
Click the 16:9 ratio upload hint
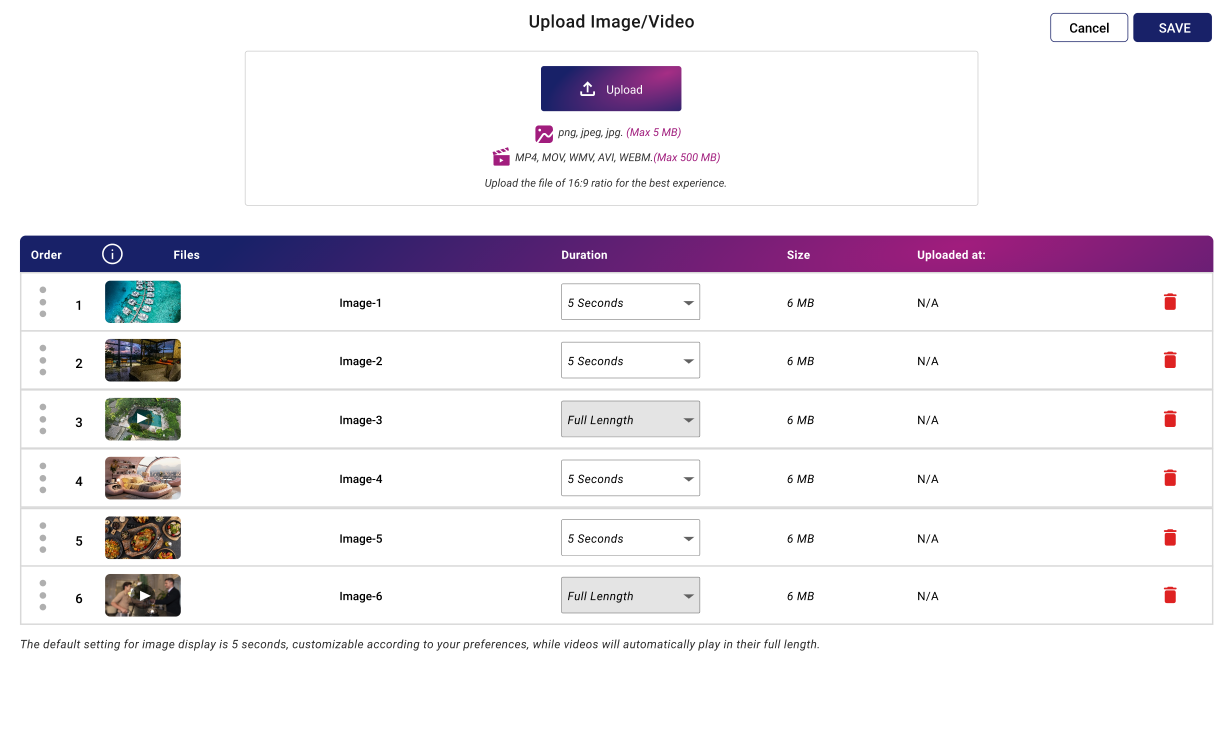pos(605,183)
